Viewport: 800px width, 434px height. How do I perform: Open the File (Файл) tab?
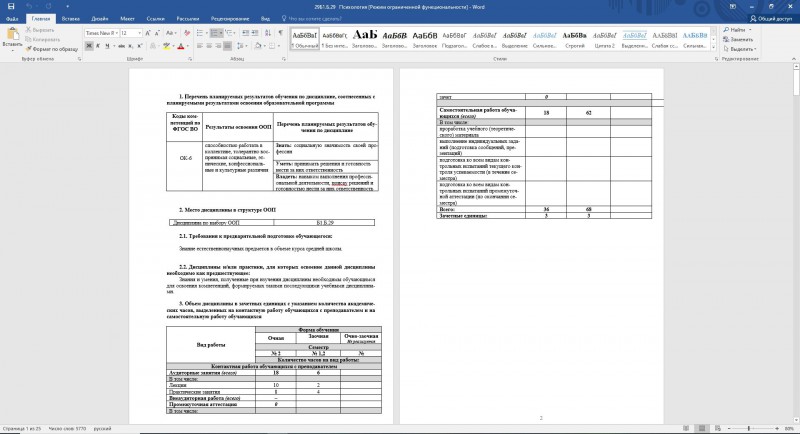coord(12,18)
